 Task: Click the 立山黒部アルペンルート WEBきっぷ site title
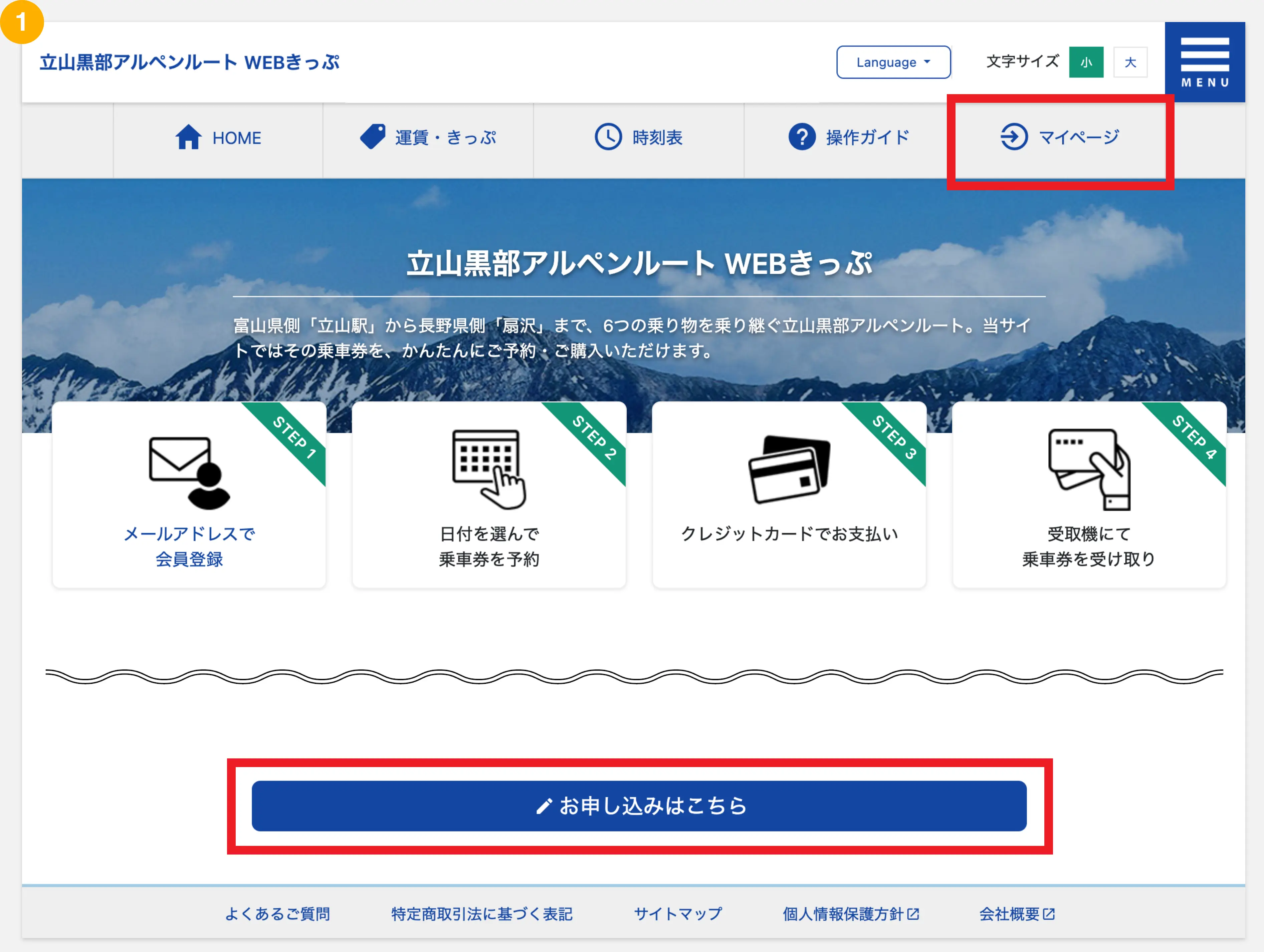(189, 62)
